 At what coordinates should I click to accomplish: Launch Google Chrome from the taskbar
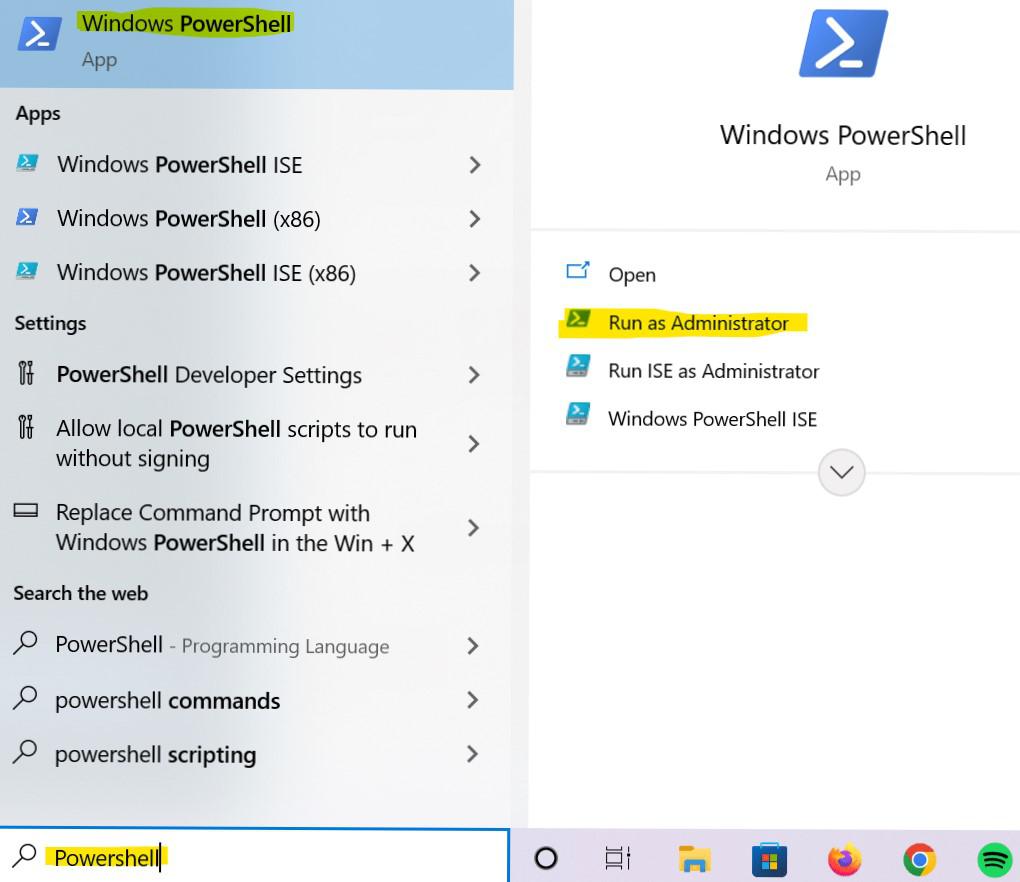point(919,860)
